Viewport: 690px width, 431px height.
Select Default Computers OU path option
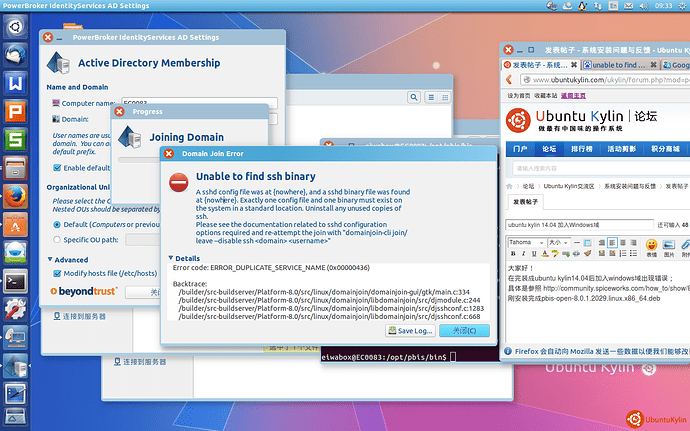click(x=56, y=225)
